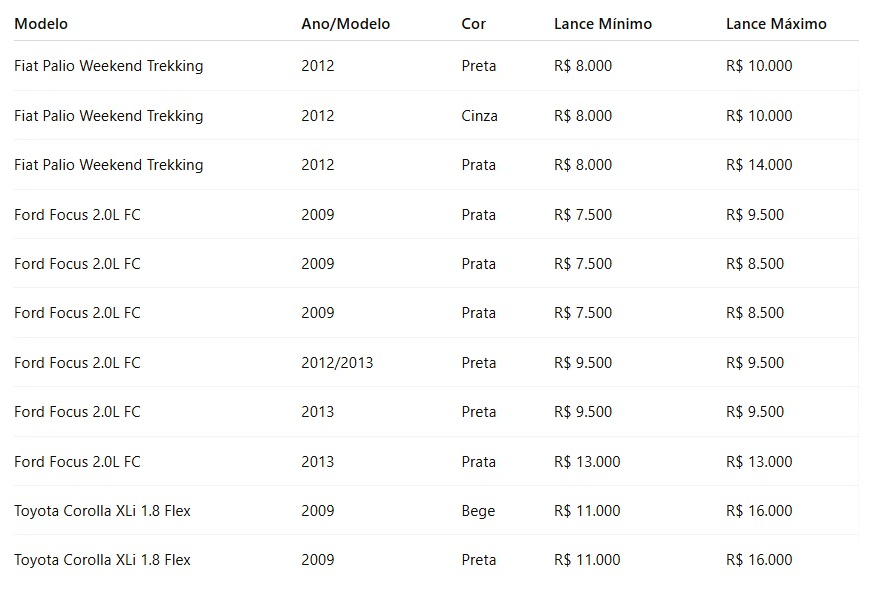The height and width of the screenshot is (596, 869).
Task: Click the Cor column header
Action: tap(473, 24)
